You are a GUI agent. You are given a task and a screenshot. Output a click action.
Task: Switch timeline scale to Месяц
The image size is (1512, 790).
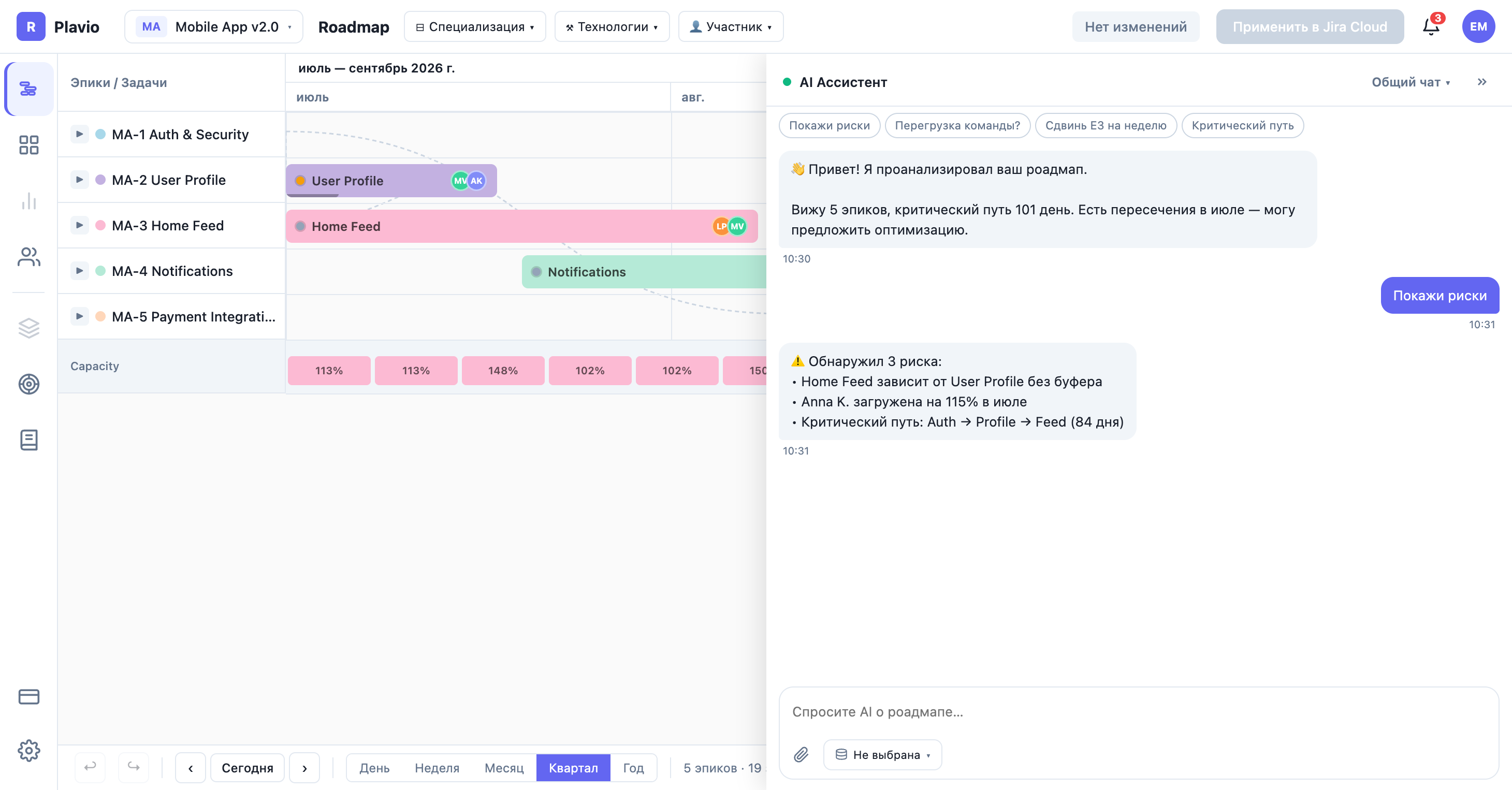coord(504,767)
